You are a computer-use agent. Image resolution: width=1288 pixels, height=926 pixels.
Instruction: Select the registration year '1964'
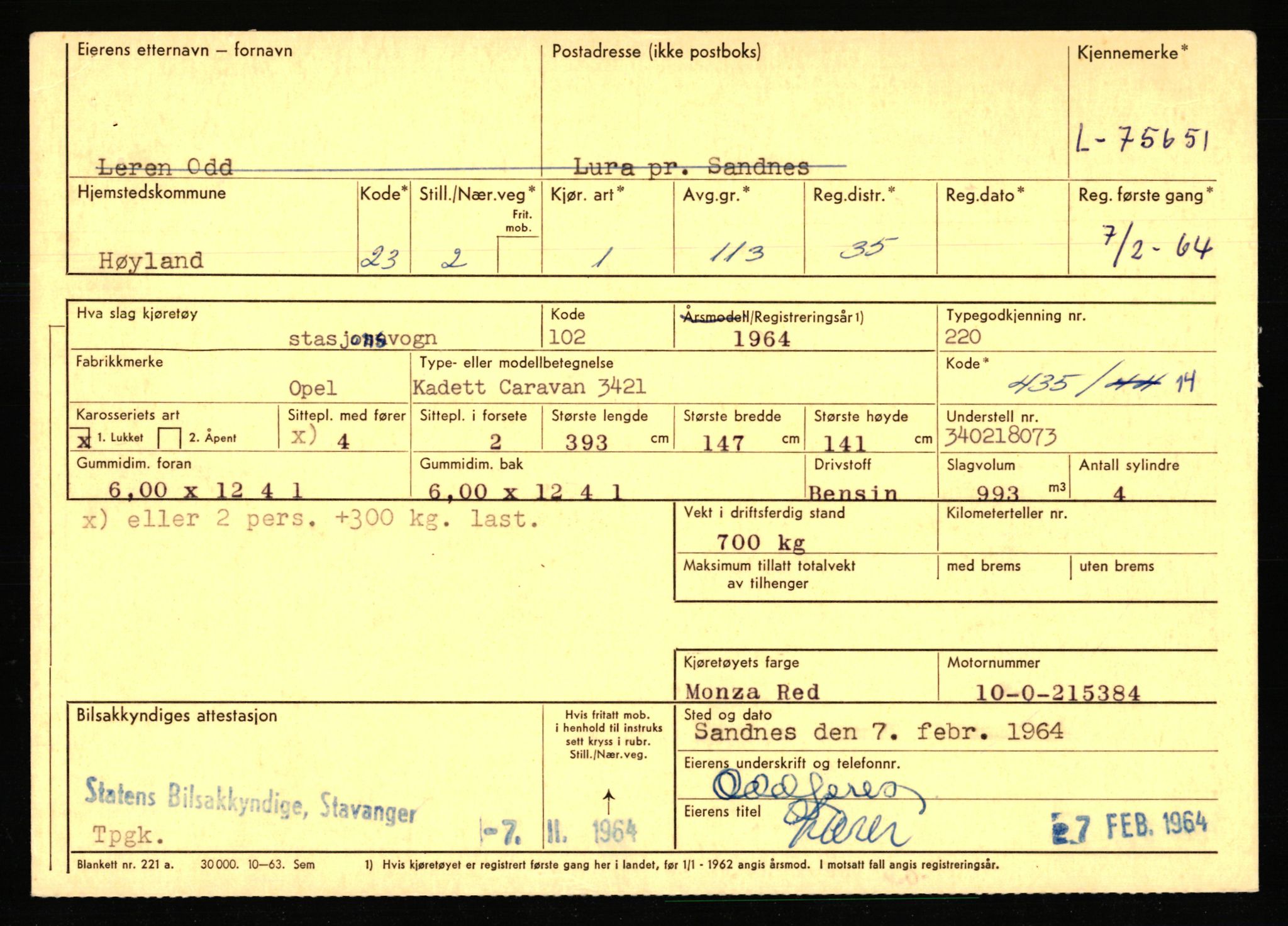click(x=762, y=339)
